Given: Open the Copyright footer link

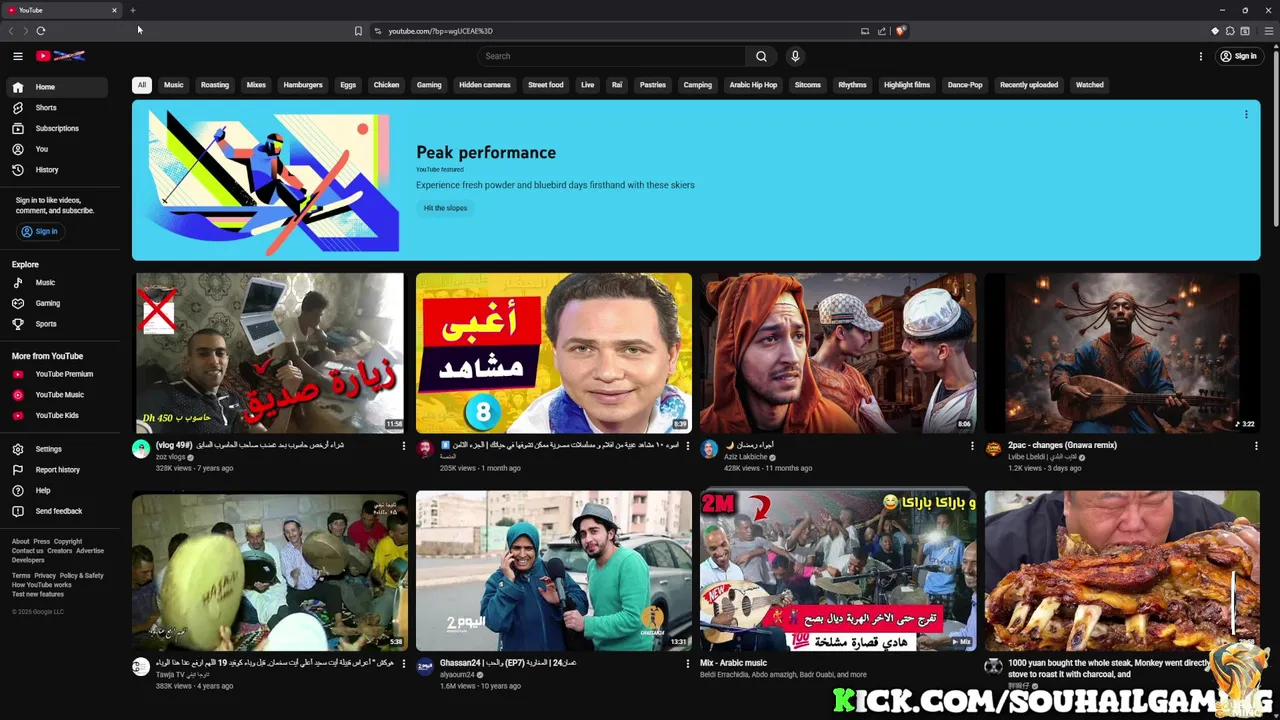Looking at the screenshot, I should [68, 542].
